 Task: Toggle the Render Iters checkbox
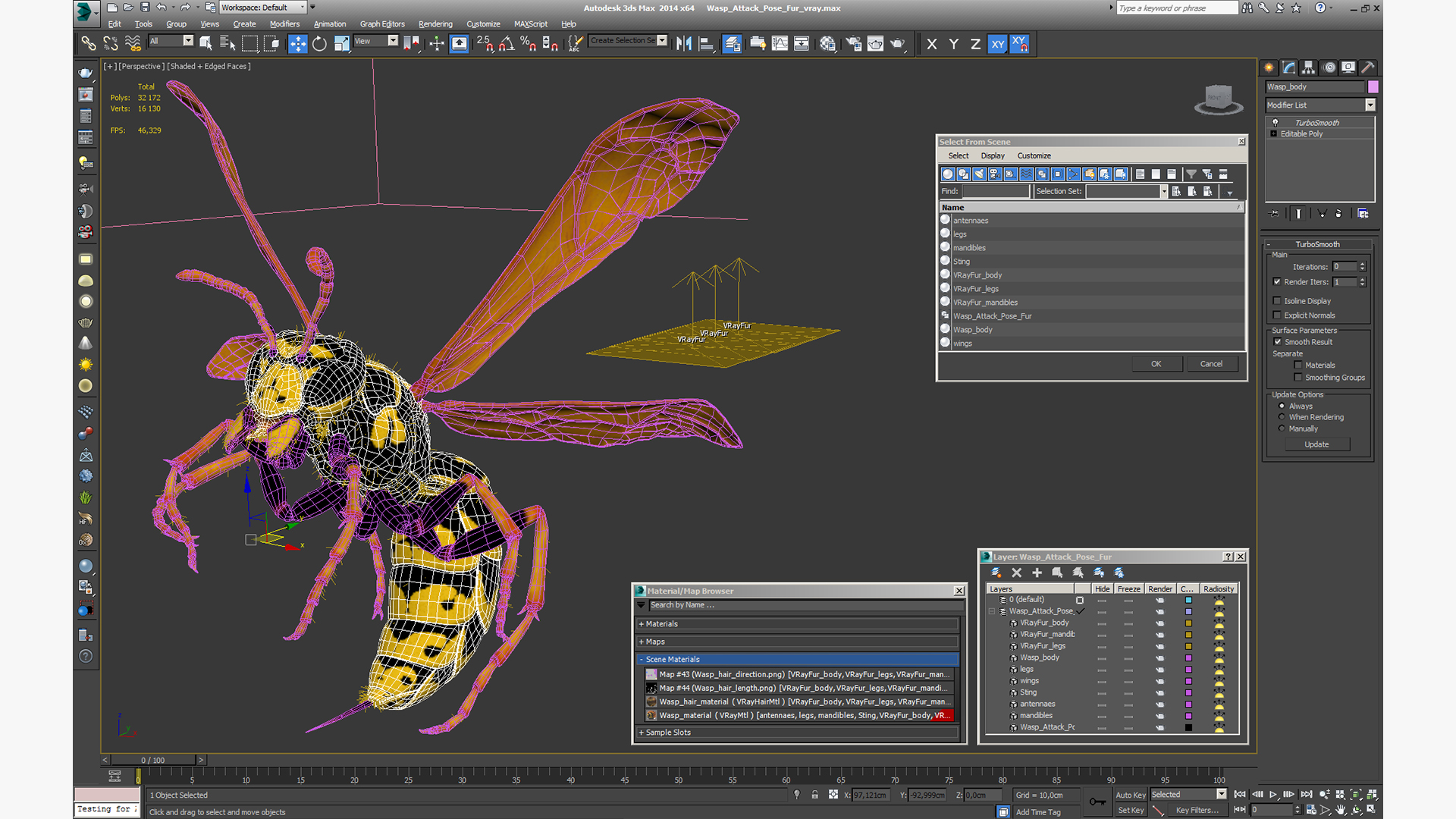(x=1277, y=282)
